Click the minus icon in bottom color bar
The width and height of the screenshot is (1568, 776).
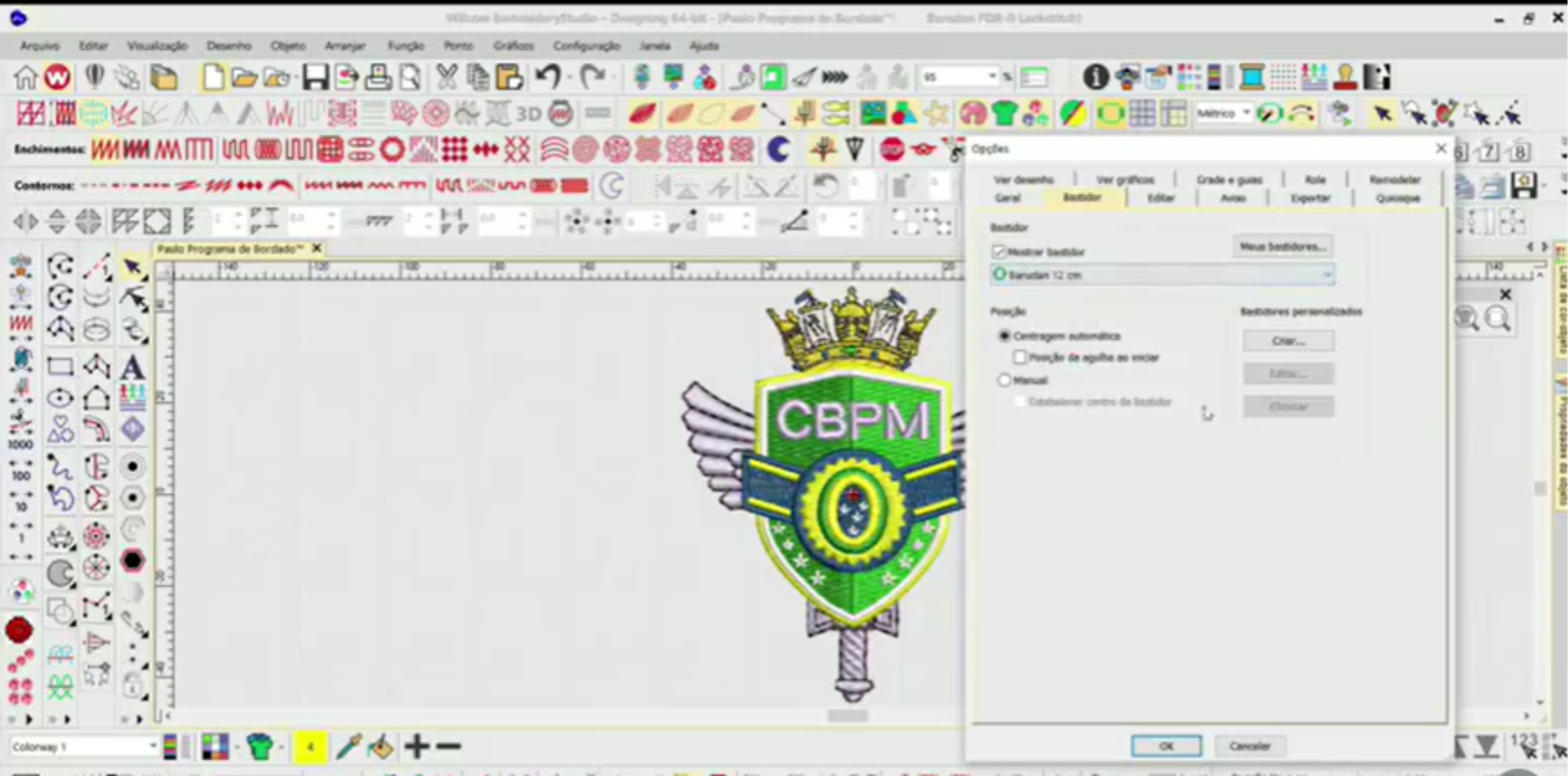[449, 747]
